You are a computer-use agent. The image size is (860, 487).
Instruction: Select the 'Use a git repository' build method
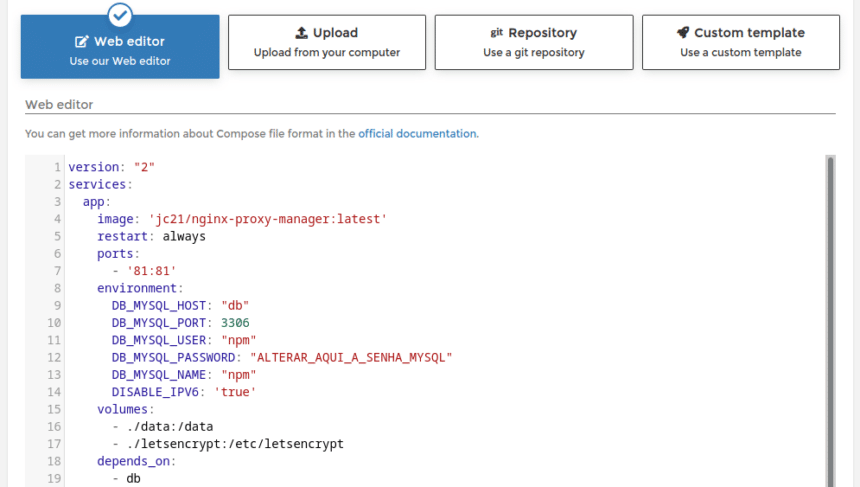pos(534,52)
